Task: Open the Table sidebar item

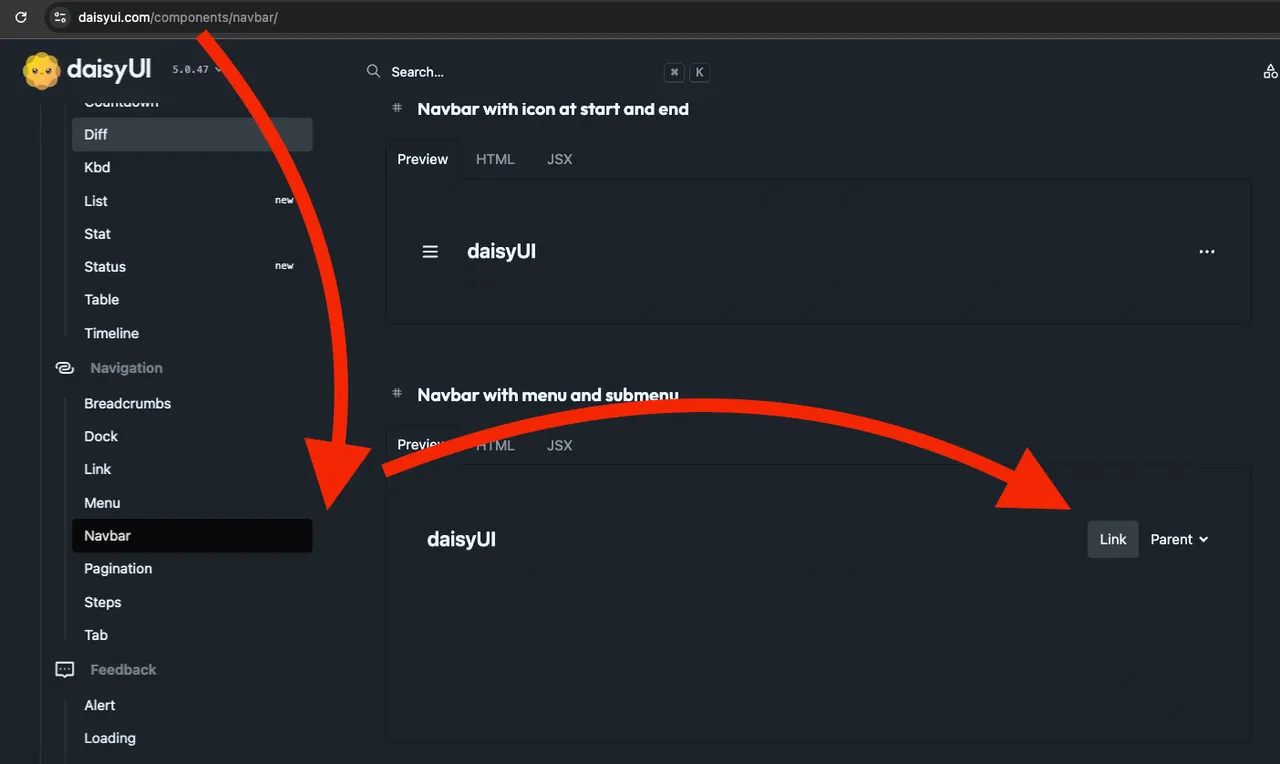Action: (192, 299)
